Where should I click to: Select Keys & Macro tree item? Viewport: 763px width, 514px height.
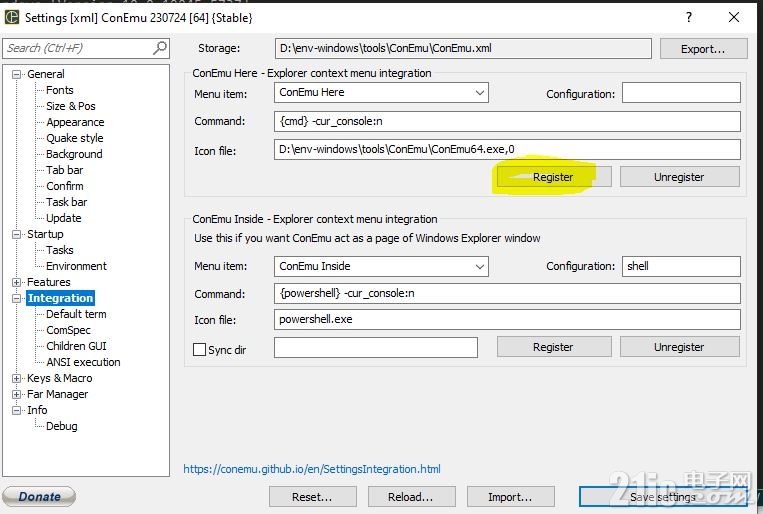click(x=59, y=378)
